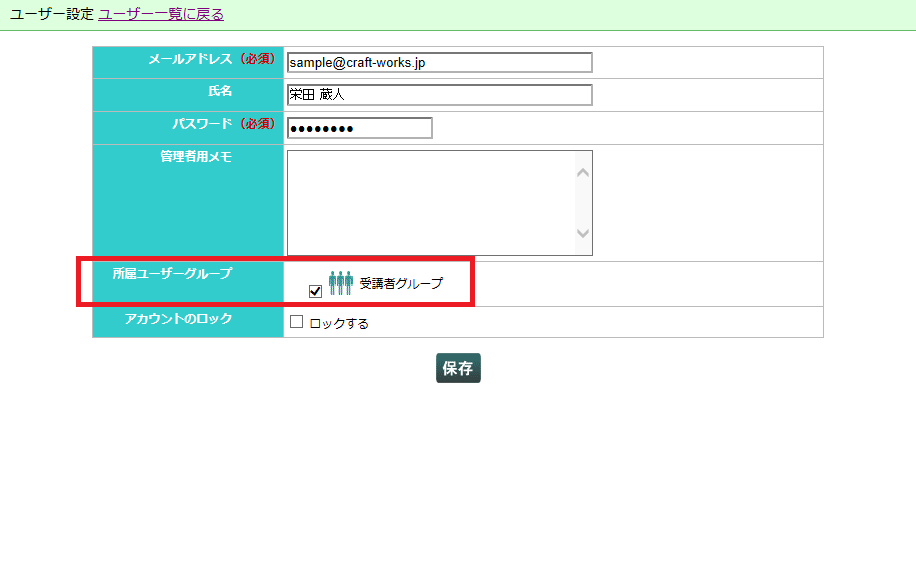
Task: Uncheck the 受講者グループ checkbox
Action: click(x=315, y=291)
